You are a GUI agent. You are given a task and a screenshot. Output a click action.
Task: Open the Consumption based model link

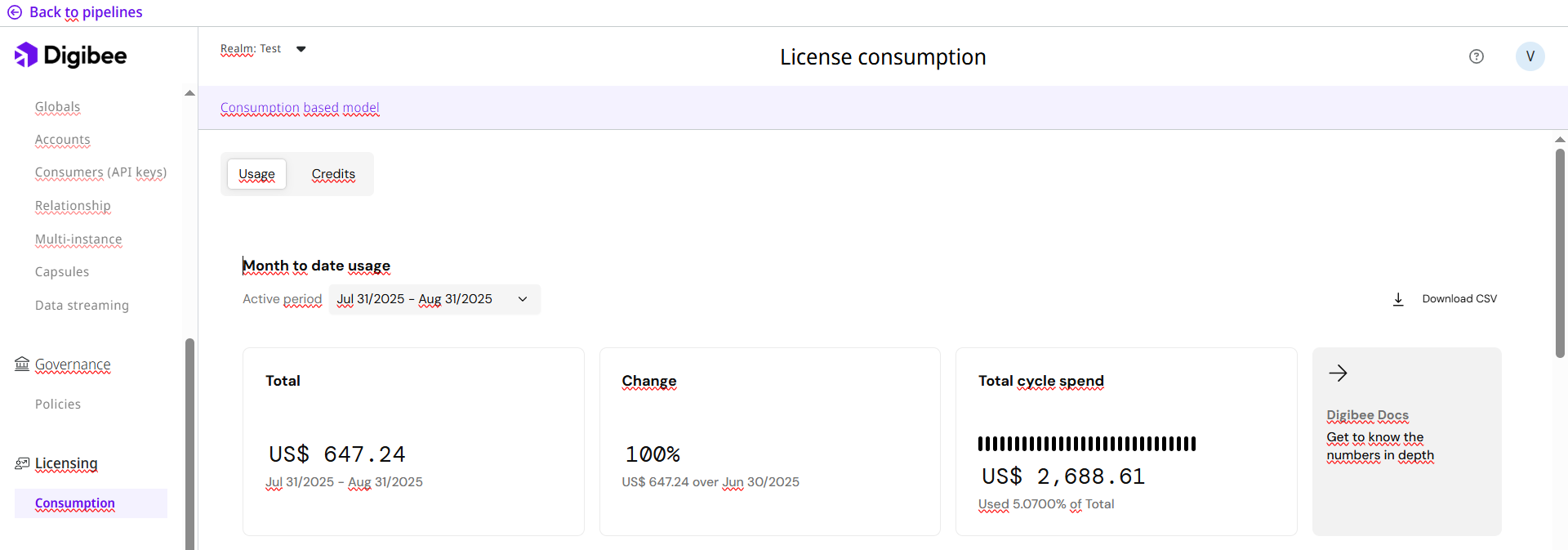tap(300, 108)
